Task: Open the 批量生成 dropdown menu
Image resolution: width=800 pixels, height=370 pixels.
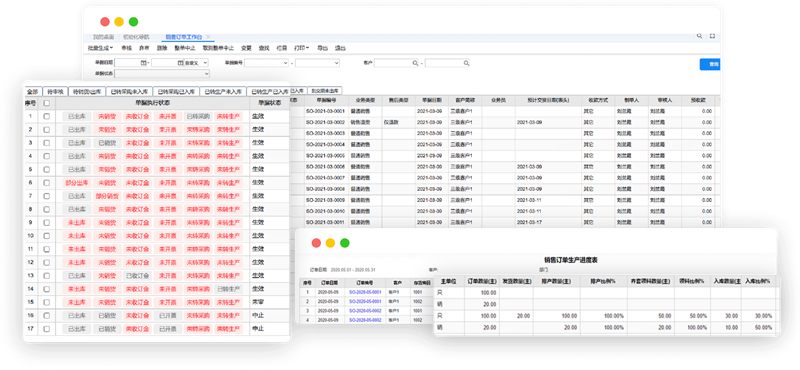Action: click(x=100, y=48)
